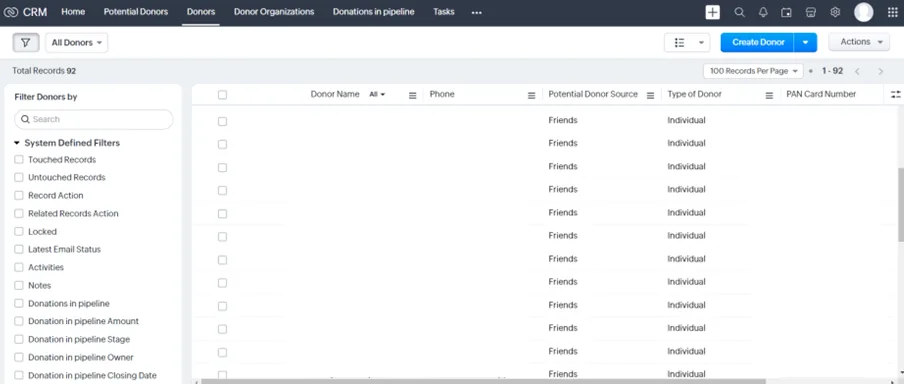Open more modules ellipsis

(x=476, y=13)
